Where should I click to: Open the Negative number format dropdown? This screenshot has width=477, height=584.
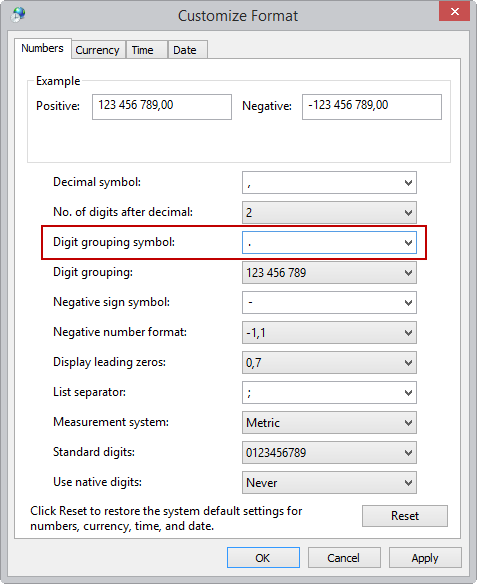329,333
